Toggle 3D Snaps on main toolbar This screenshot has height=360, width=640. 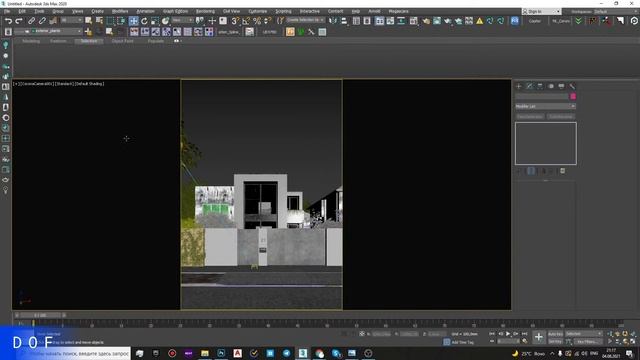click(x=235, y=21)
